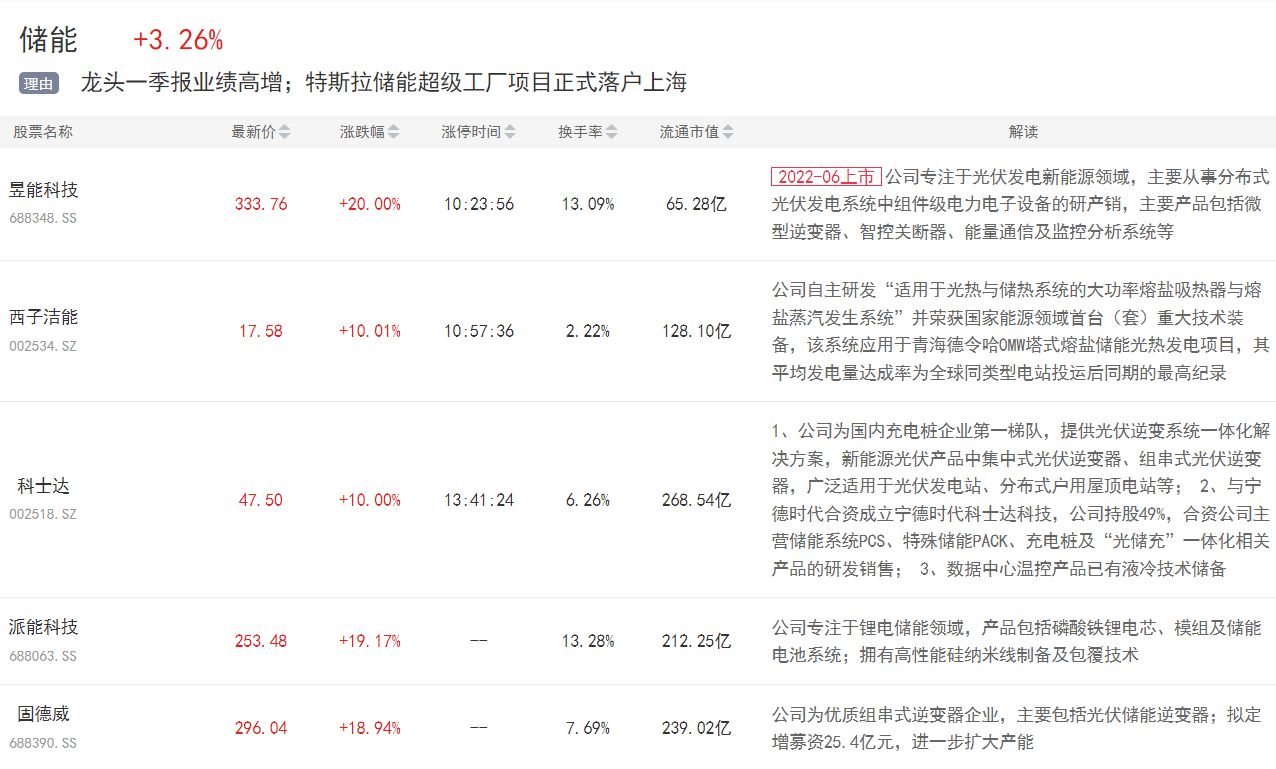
Task: Click the 换手率 header label
Action: click(x=580, y=132)
